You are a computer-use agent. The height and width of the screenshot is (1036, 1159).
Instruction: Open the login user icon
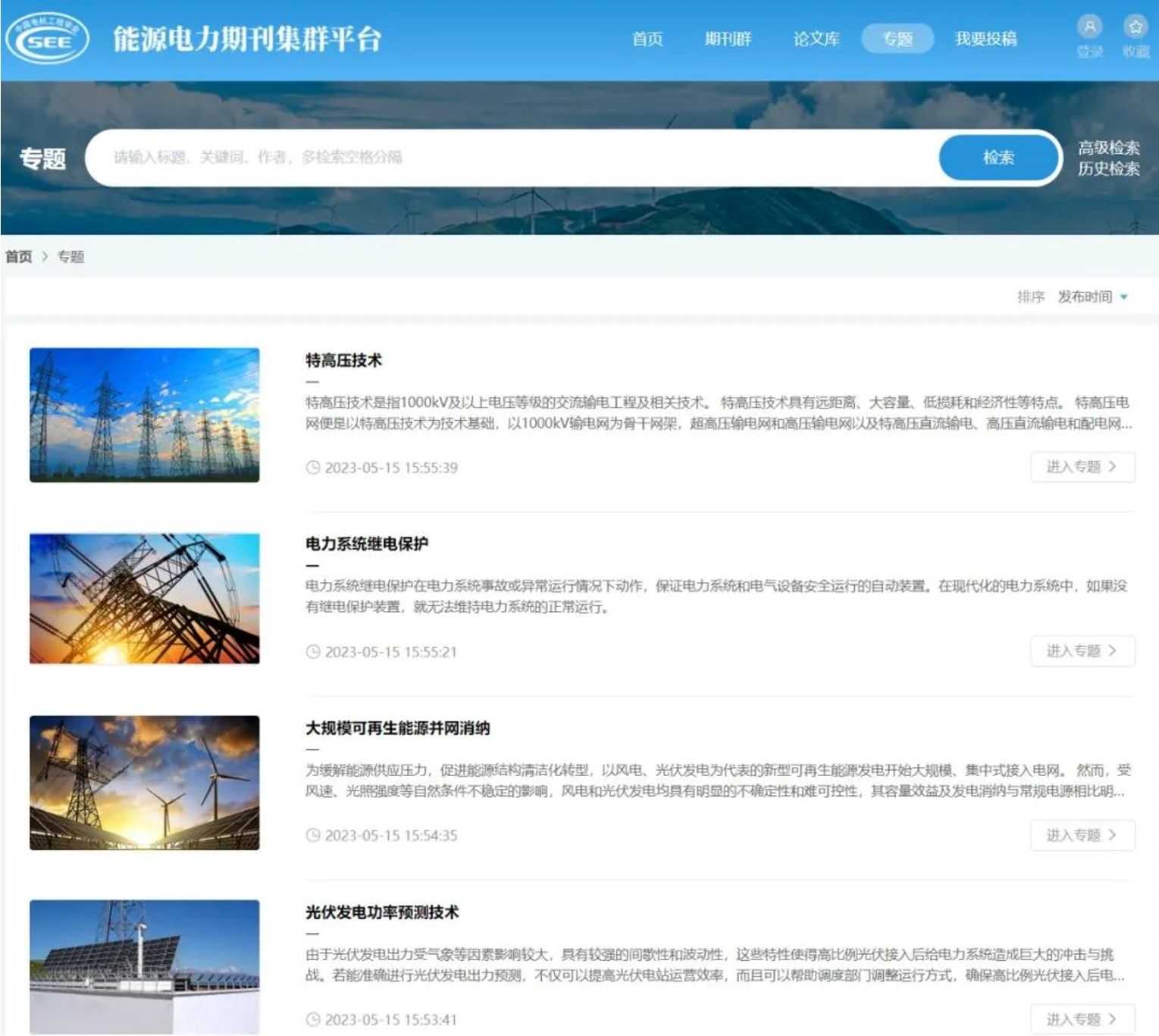click(x=1089, y=27)
